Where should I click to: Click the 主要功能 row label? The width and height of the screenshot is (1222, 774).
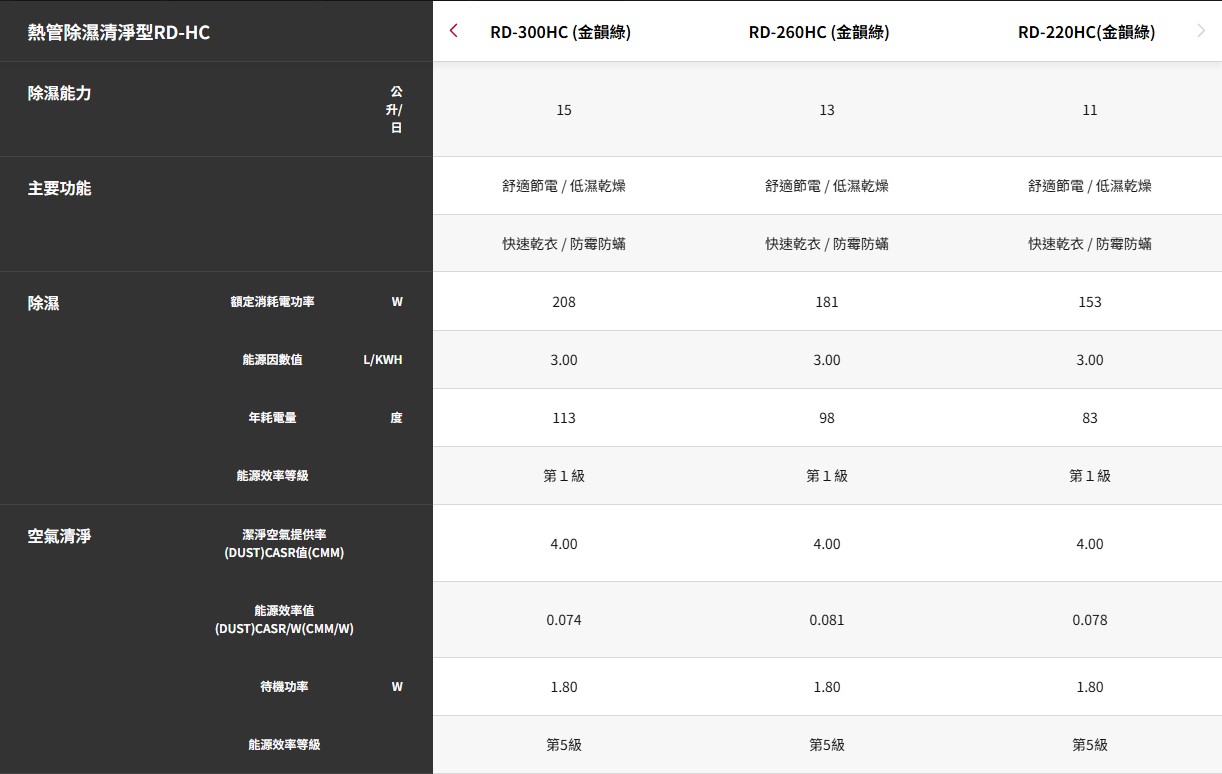point(60,188)
